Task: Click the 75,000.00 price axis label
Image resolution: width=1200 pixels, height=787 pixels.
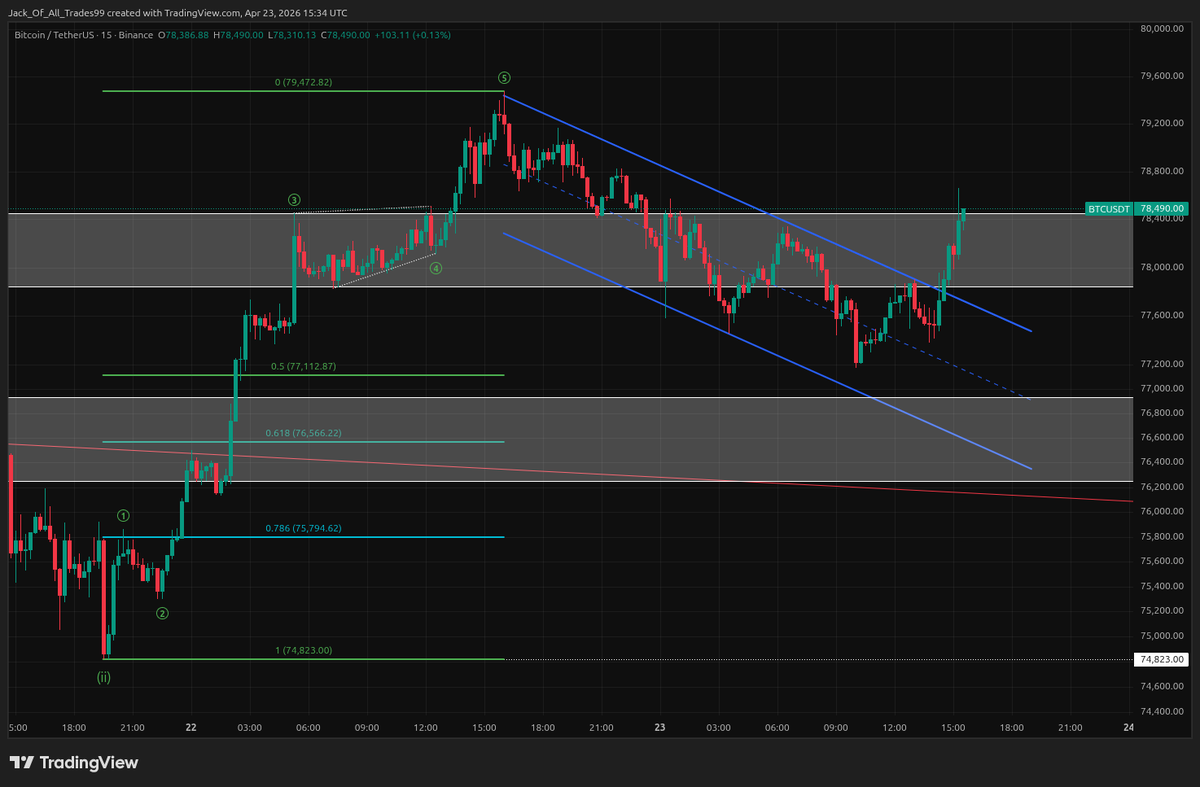Action: 1163,636
